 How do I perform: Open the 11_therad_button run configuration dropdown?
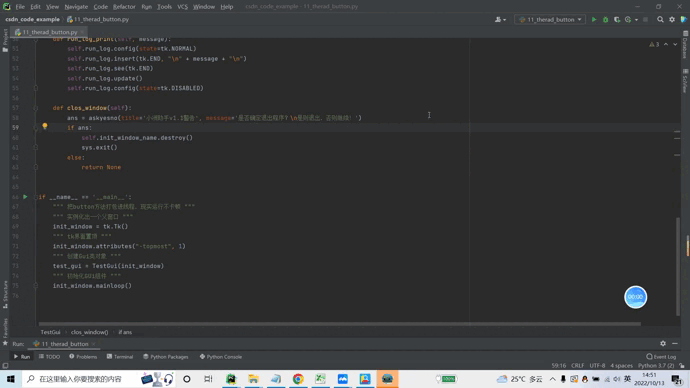pos(550,19)
